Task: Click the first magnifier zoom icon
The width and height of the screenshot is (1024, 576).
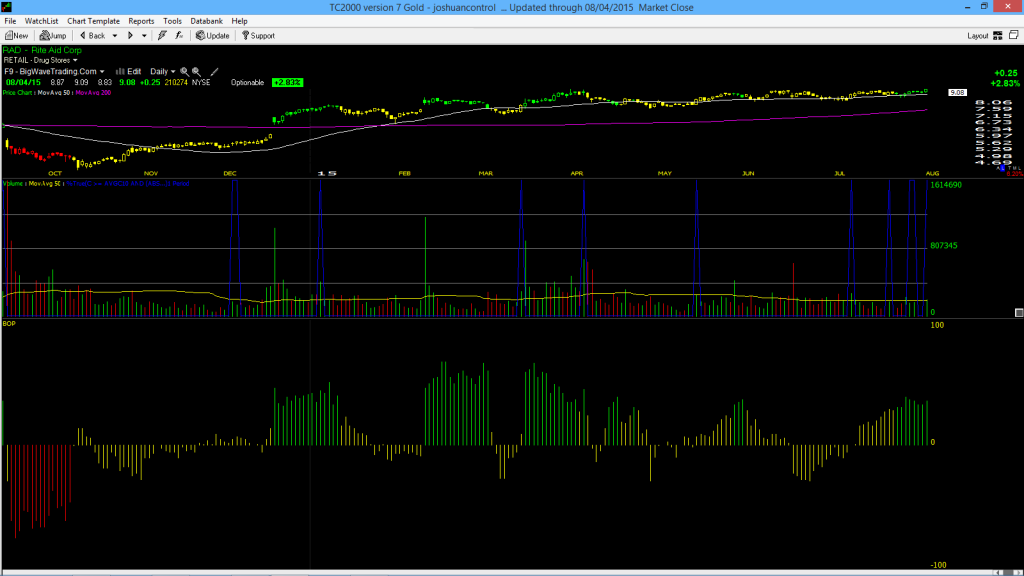Action: [x=184, y=72]
